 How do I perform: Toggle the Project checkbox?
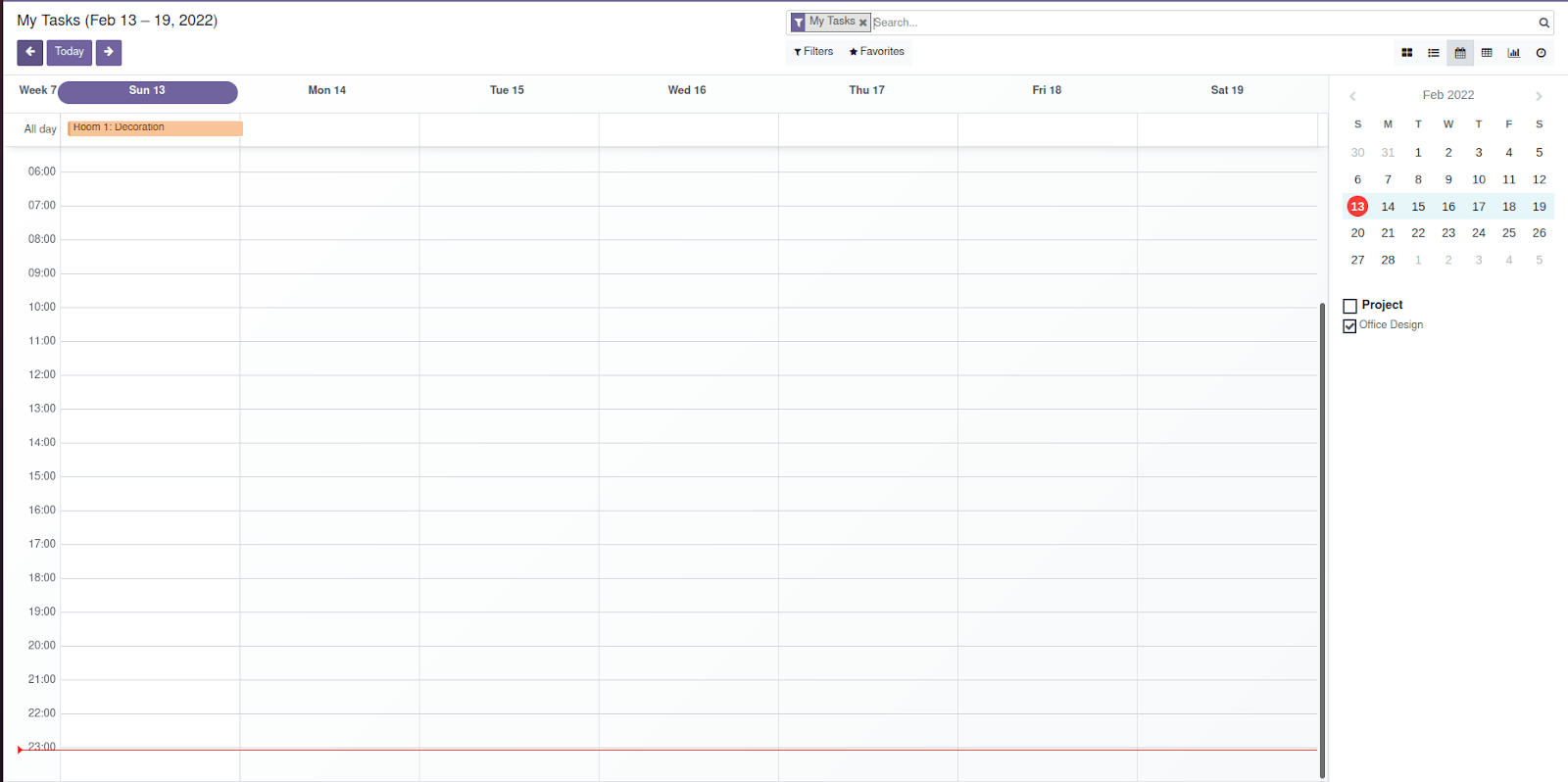coord(1349,306)
